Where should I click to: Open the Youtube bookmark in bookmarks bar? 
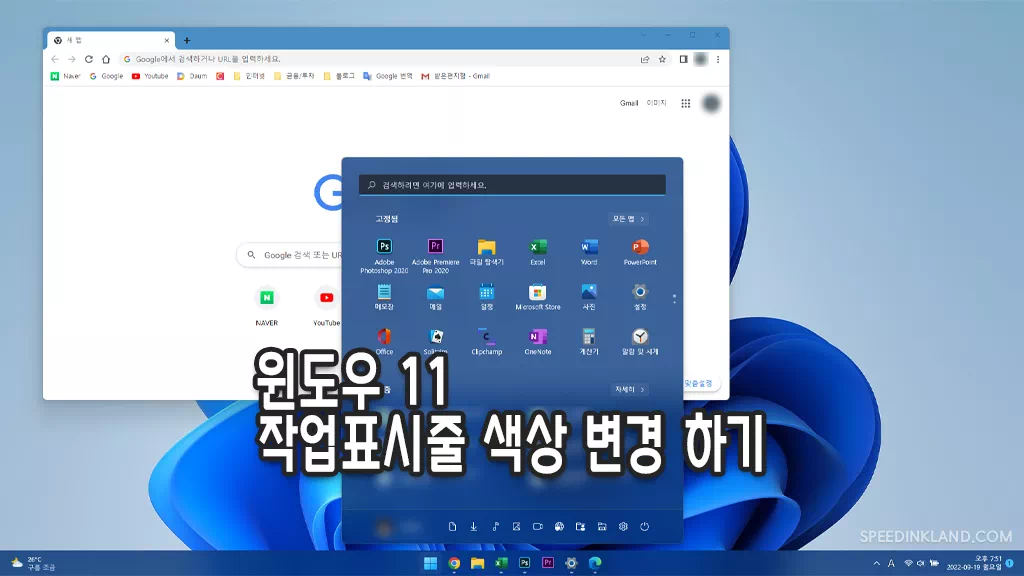150,76
